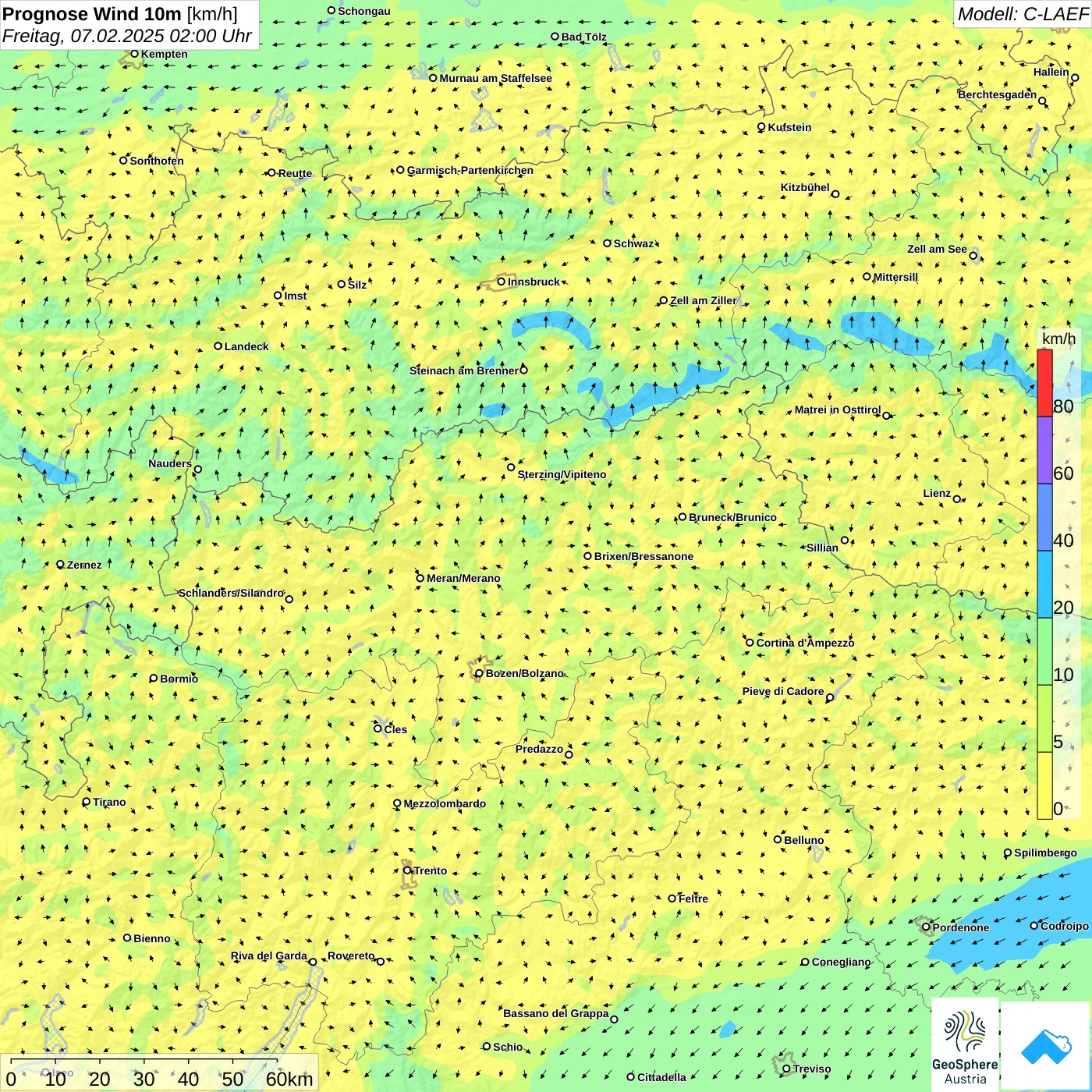Click the Landeck marker circle
The height and width of the screenshot is (1092, 1092).
218,346
